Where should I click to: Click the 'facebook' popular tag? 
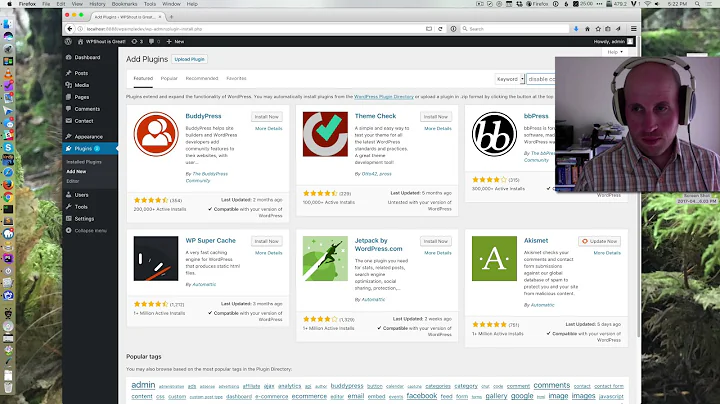point(422,396)
